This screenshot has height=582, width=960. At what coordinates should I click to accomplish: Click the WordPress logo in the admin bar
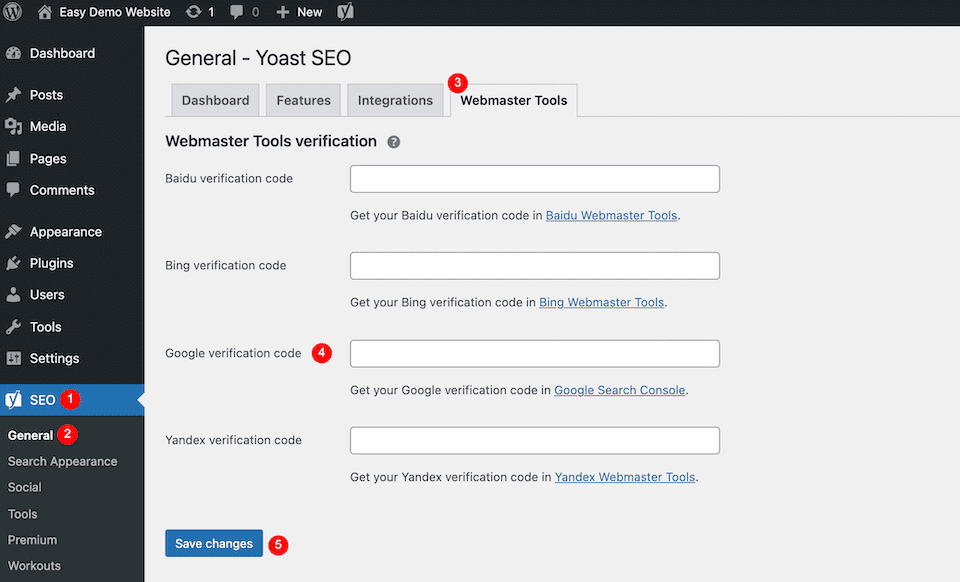(x=11, y=12)
